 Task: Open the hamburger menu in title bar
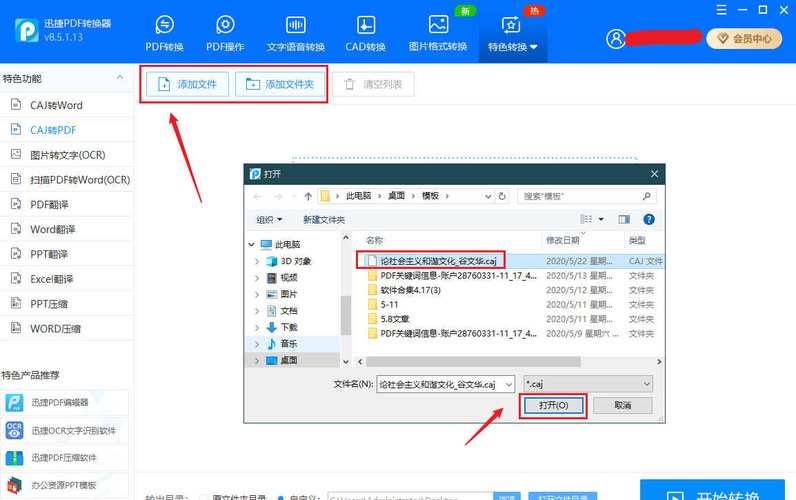721,10
